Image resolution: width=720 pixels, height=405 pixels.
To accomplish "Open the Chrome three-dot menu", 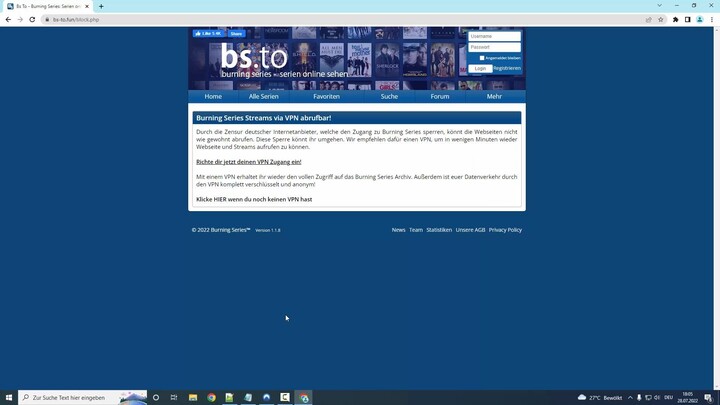I will click(712, 20).
